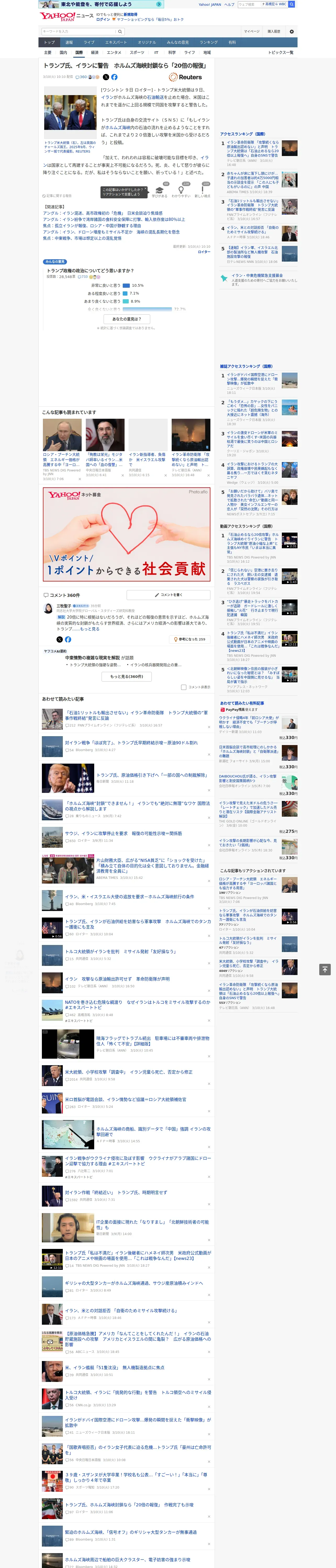Click the 参考になった 259 button

pos(190,639)
